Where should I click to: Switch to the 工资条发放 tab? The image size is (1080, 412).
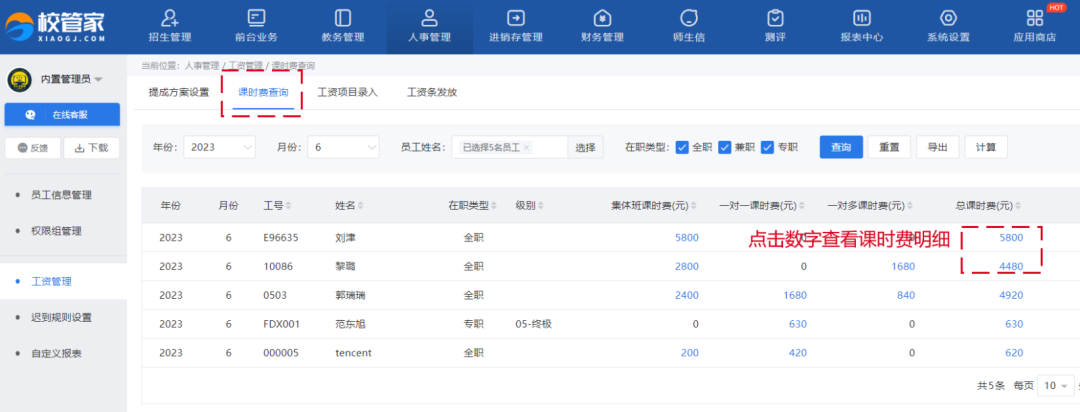pos(432,92)
